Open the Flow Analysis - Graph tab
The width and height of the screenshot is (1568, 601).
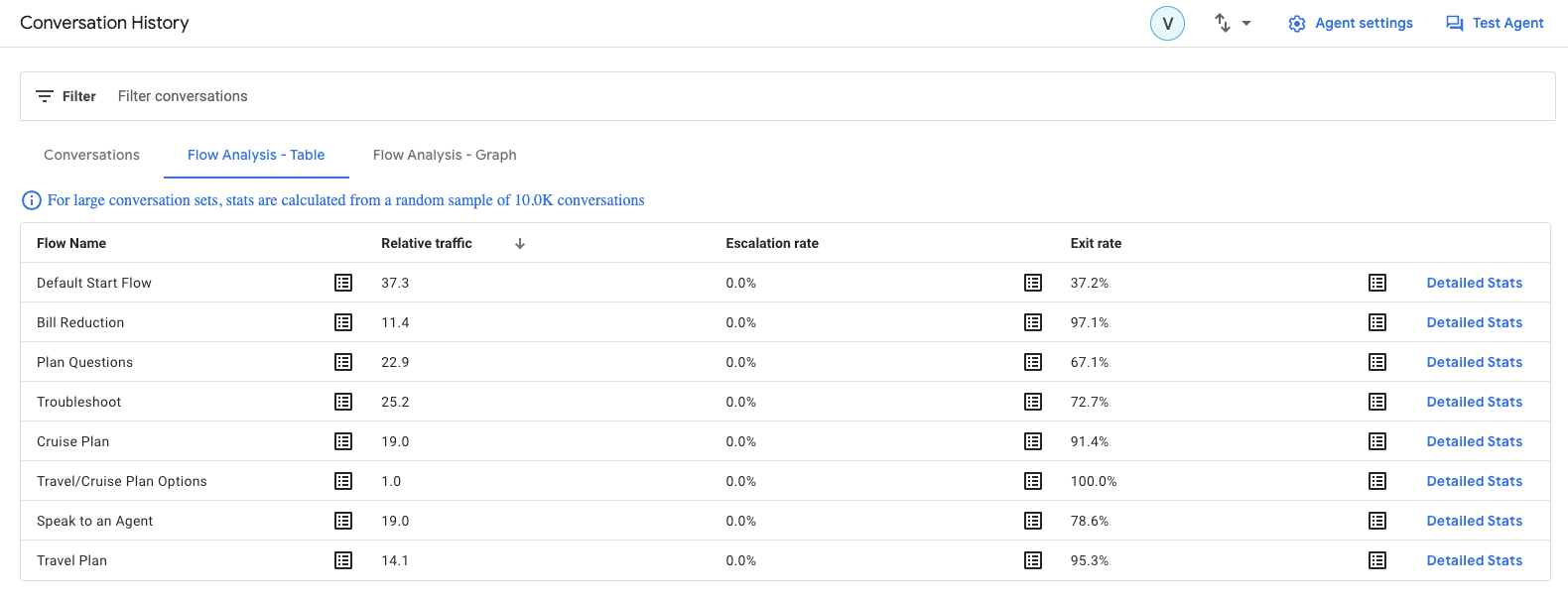pyautogui.click(x=444, y=155)
